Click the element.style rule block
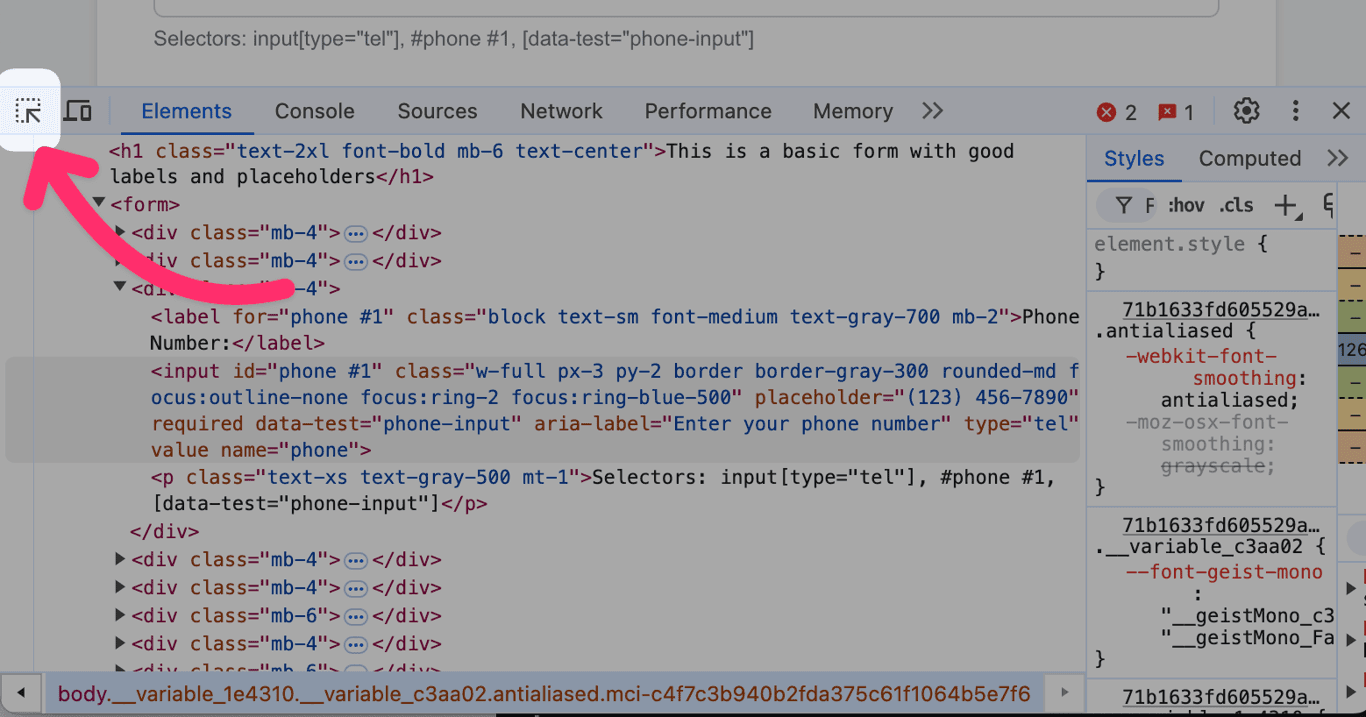Viewport: 1366px width, 717px height. pyautogui.click(x=1211, y=257)
